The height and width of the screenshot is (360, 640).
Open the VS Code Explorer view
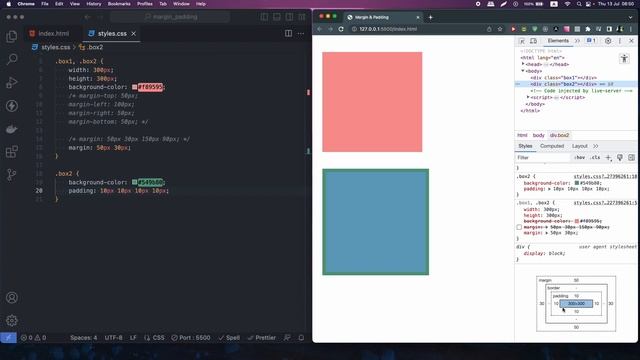point(12,37)
